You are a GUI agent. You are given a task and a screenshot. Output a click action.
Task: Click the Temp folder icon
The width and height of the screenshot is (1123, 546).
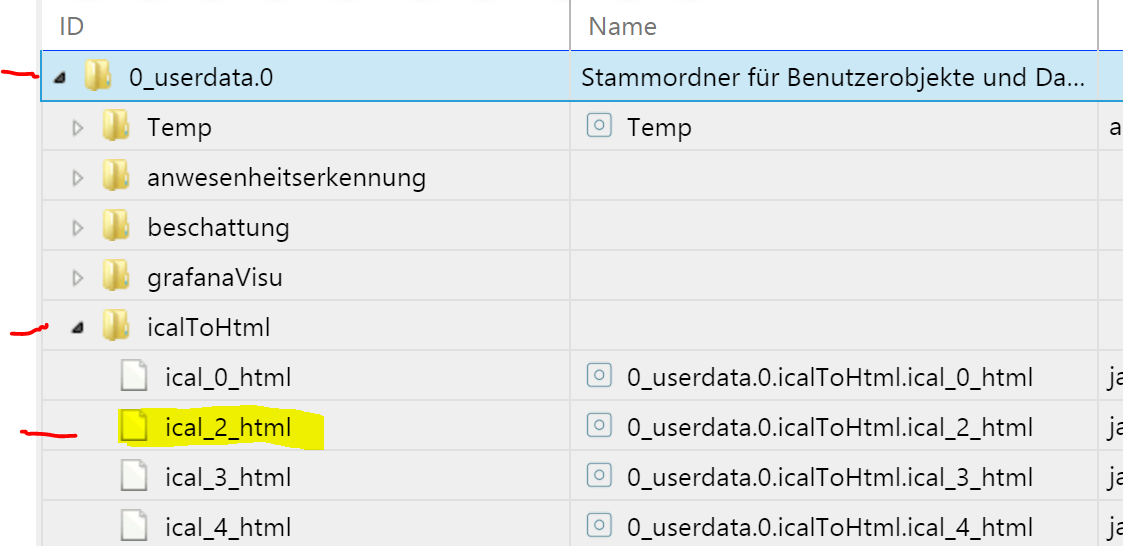[116, 127]
